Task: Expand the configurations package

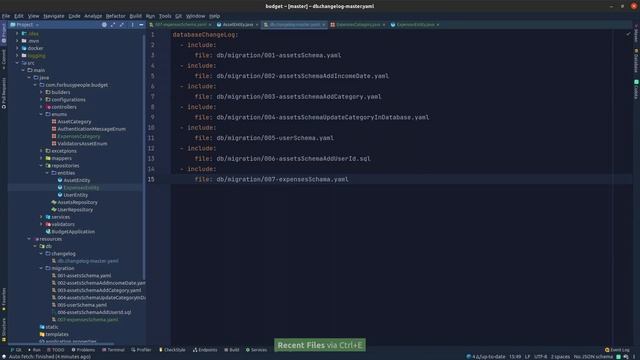Action: (41, 100)
